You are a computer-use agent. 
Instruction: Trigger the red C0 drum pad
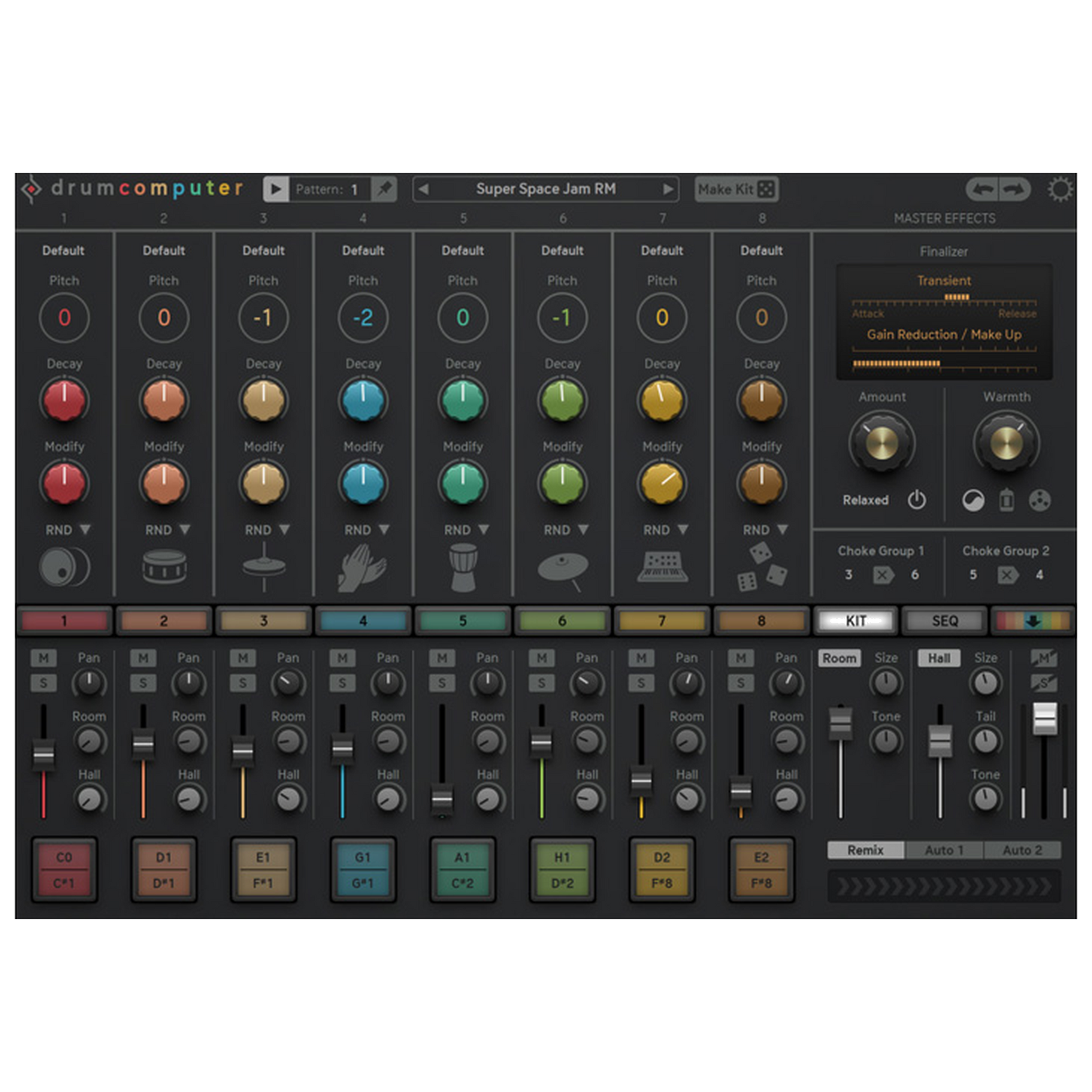[65, 869]
